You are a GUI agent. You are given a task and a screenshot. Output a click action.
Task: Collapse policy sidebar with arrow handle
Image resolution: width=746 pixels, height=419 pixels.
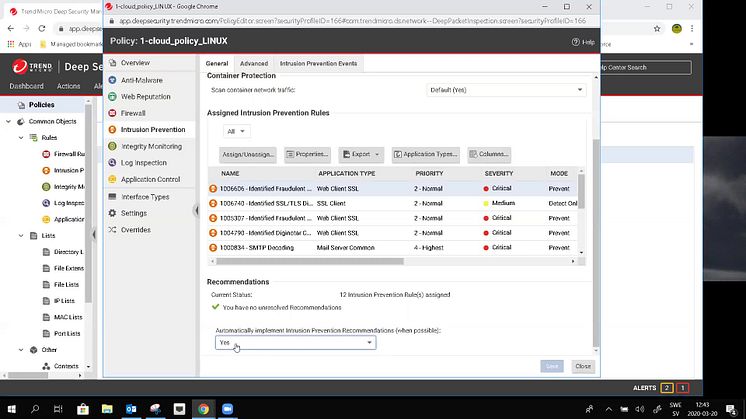click(x=196, y=210)
